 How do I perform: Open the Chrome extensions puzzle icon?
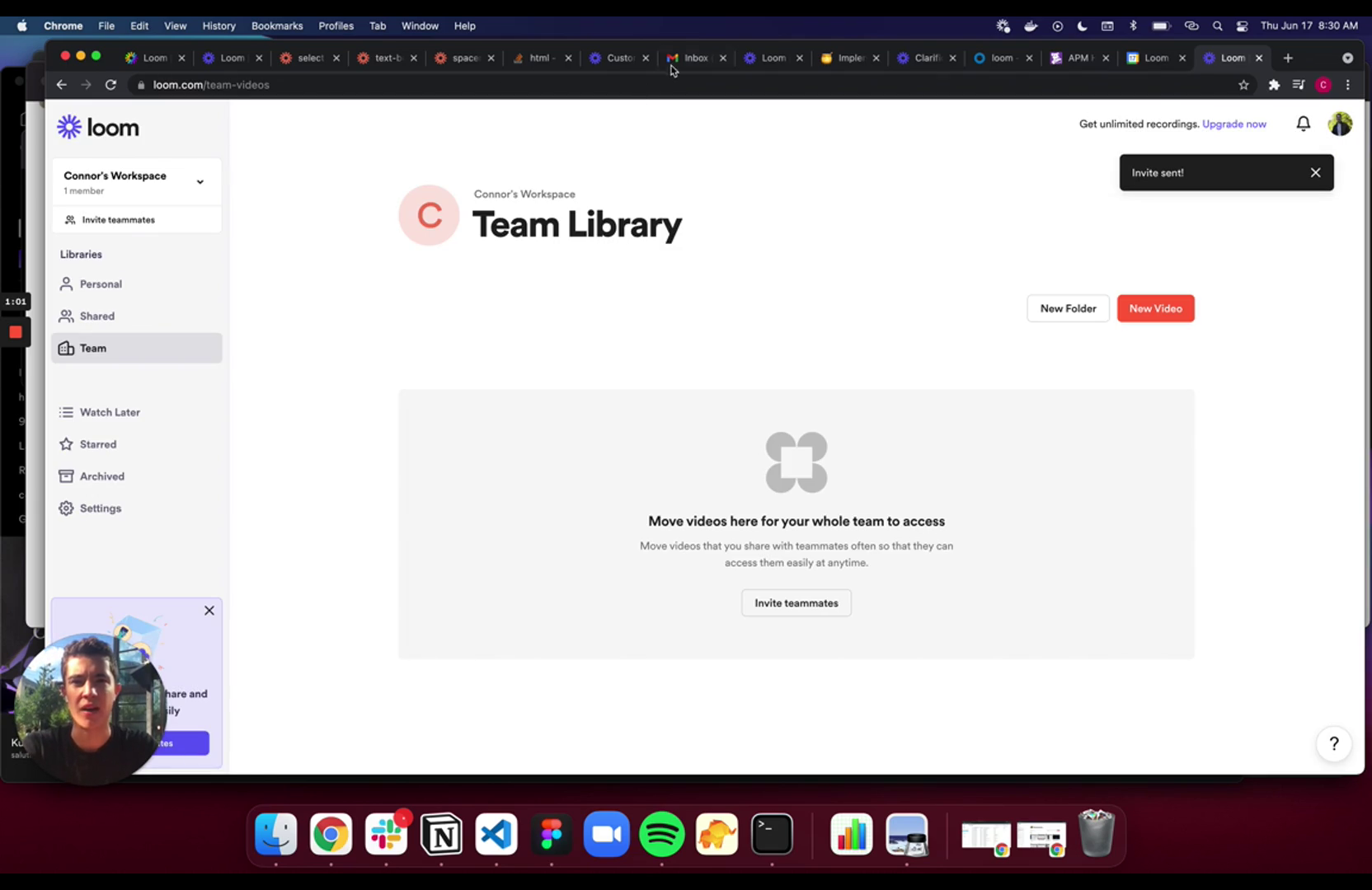pos(1274,85)
